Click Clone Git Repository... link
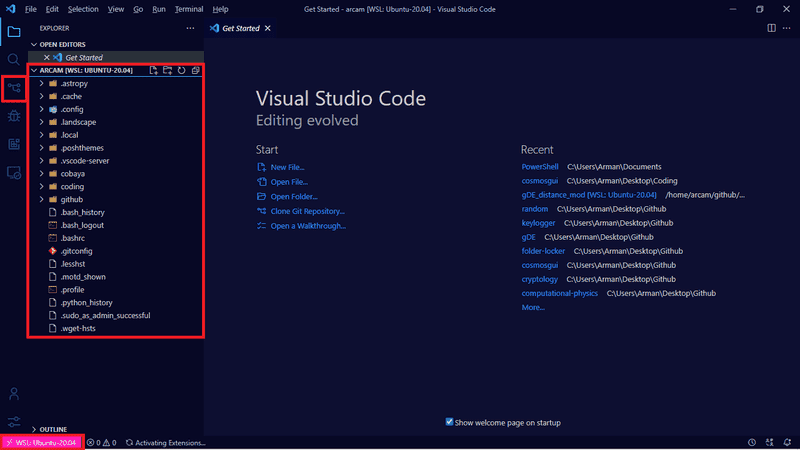Screen dimensions: 800x450 308,211
